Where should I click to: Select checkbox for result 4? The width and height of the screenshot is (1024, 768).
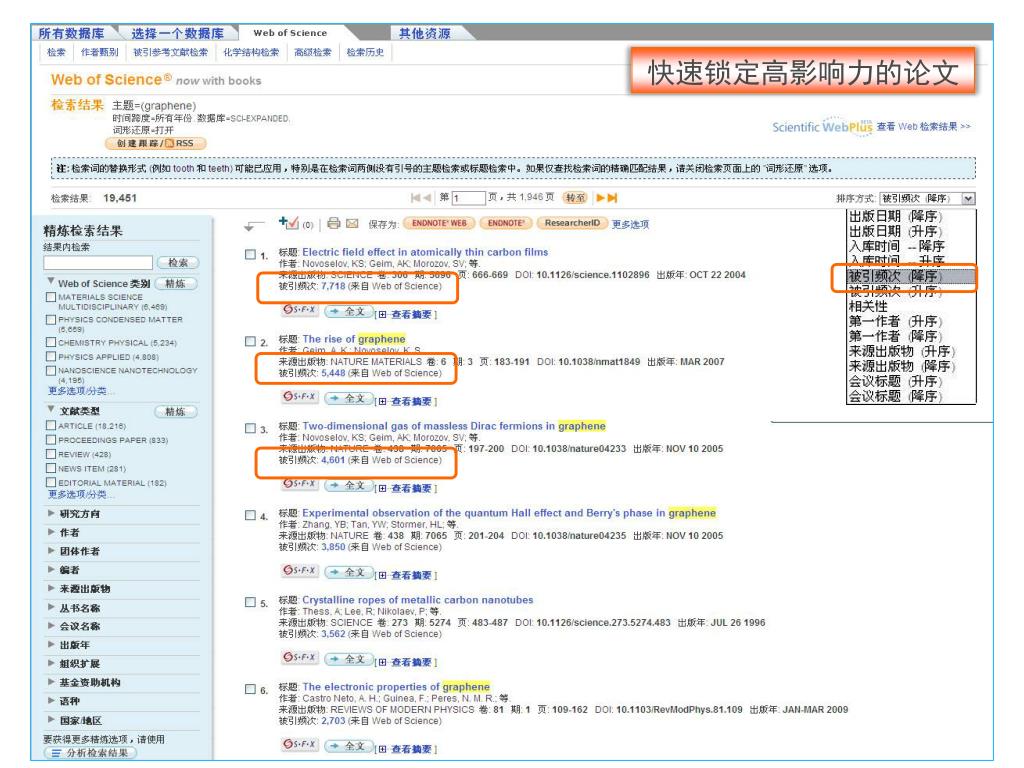[x=250, y=515]
